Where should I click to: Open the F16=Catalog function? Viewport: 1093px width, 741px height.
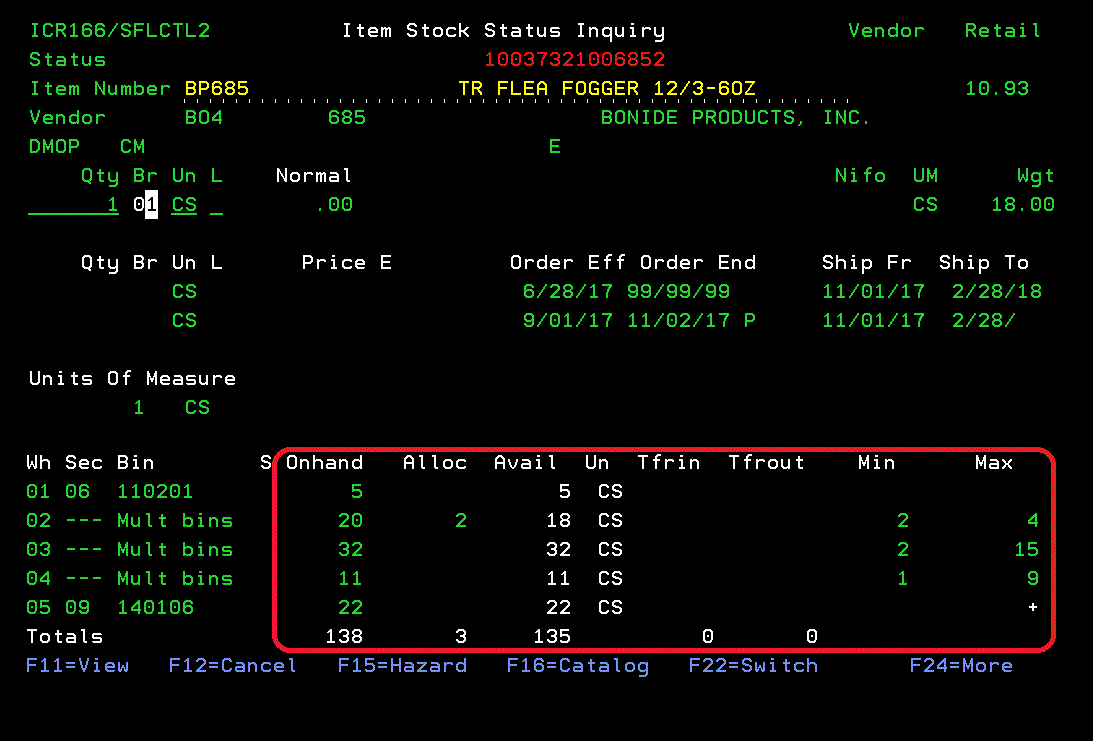click(x=577, y=666)
